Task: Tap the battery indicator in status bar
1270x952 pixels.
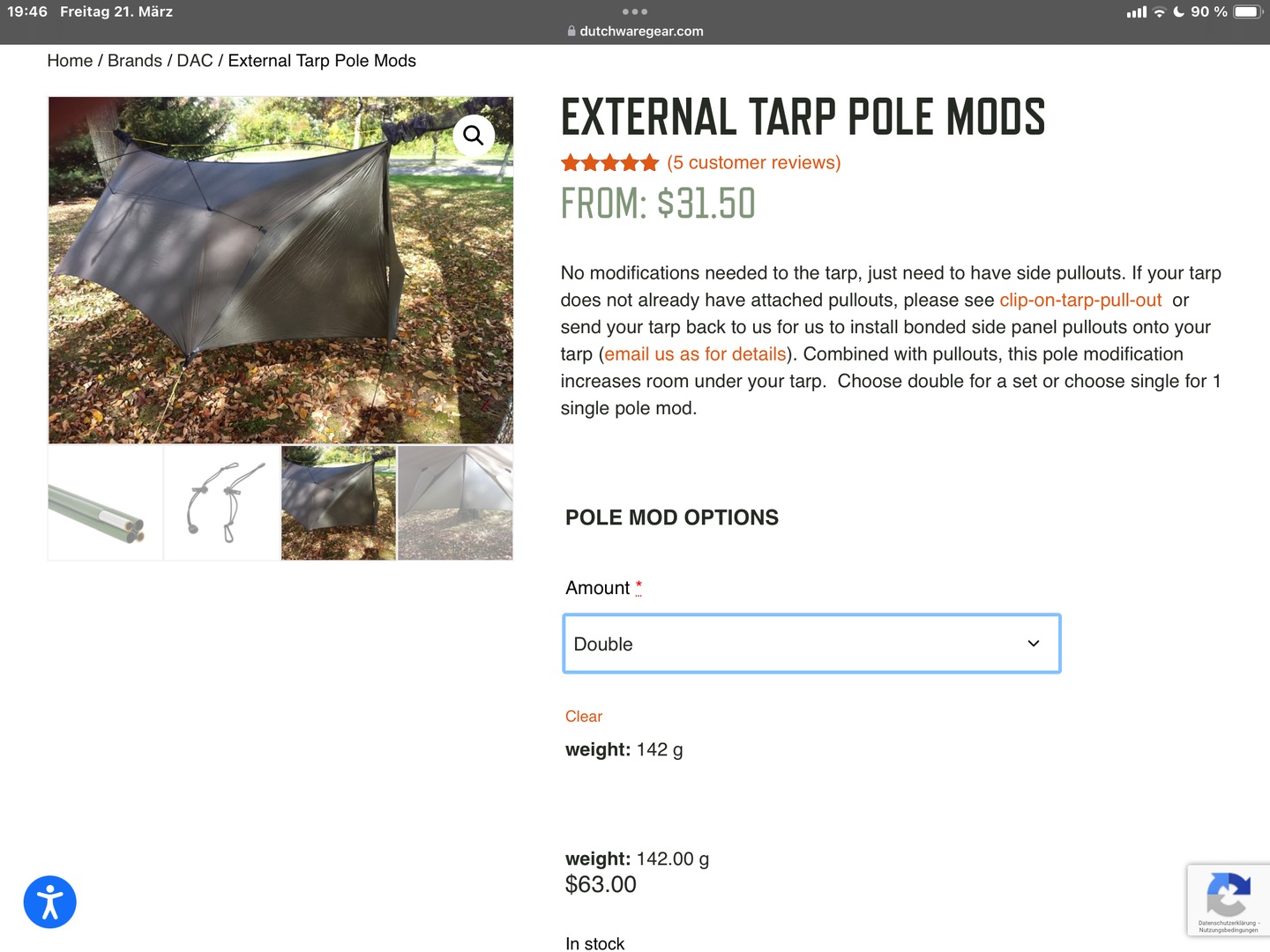Action: [x=1248, y=11]
